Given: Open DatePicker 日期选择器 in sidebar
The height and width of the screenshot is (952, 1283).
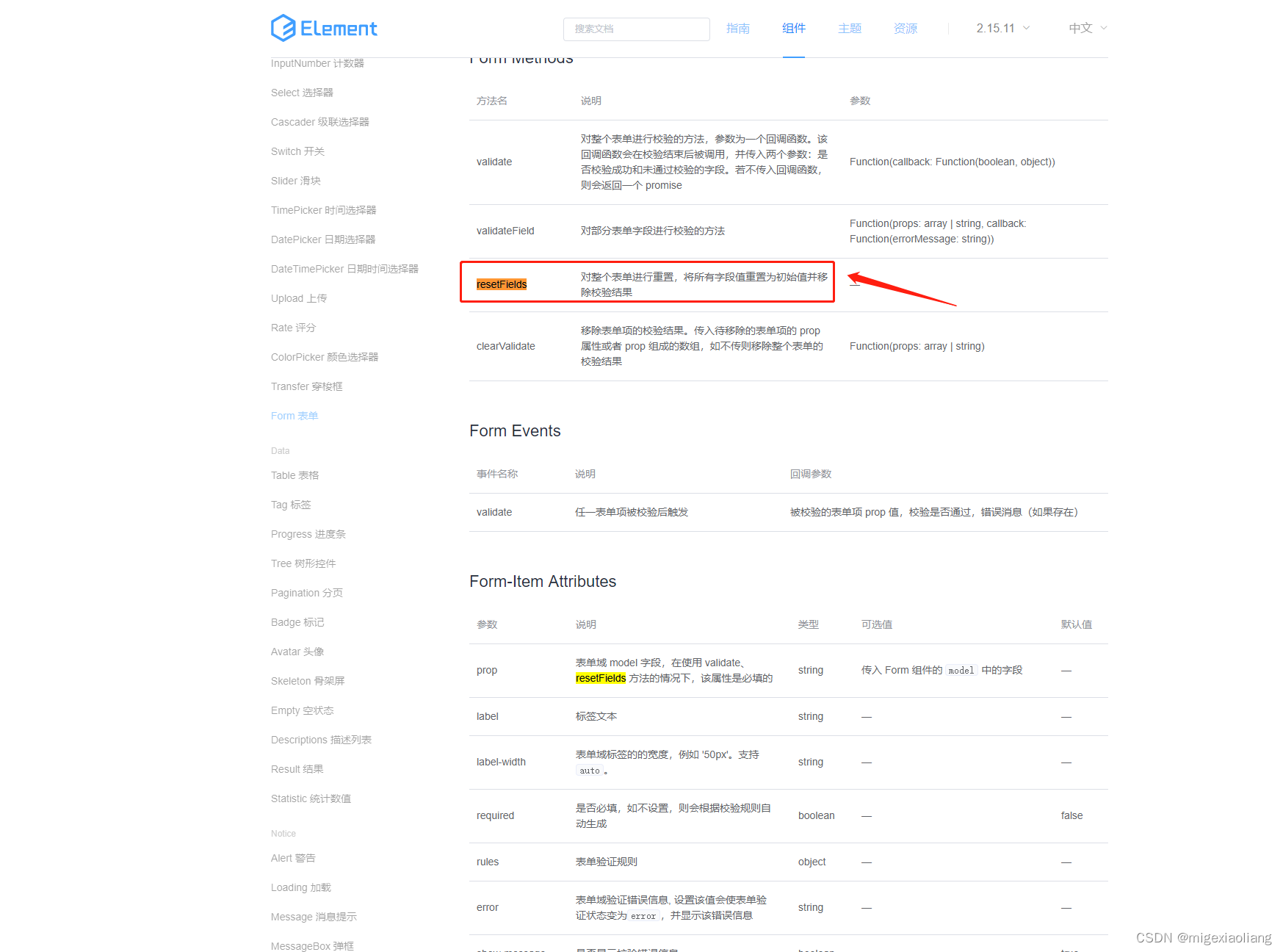Looking at the screenshot, I should (x=322, y=239).
